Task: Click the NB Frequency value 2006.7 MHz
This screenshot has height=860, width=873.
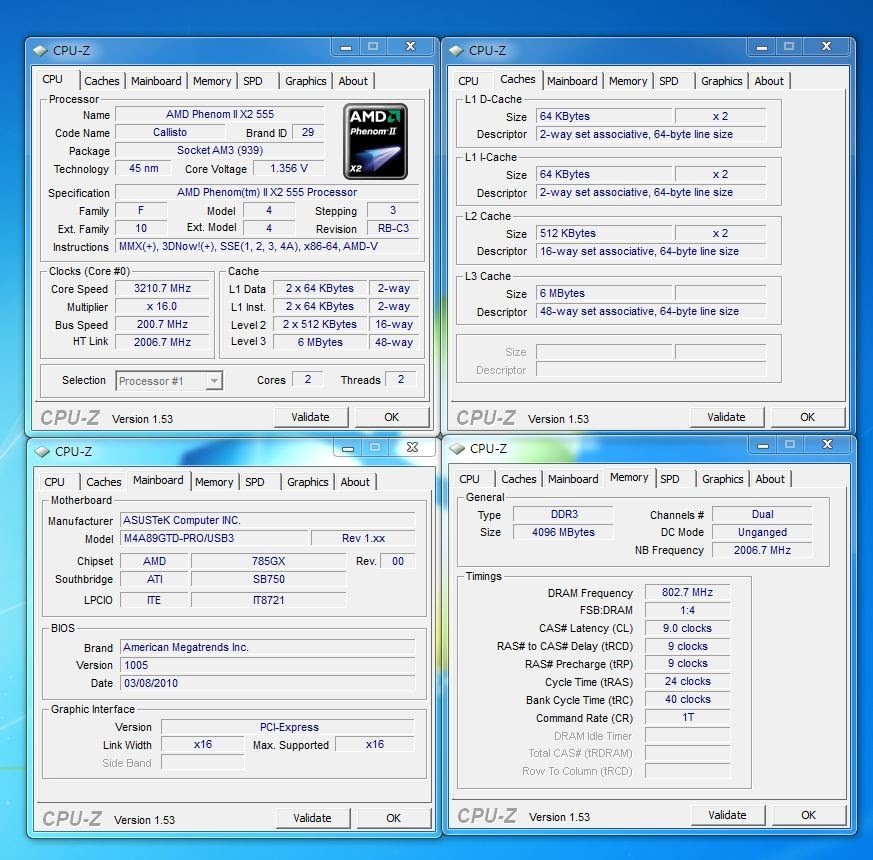Action: point(762,550)
